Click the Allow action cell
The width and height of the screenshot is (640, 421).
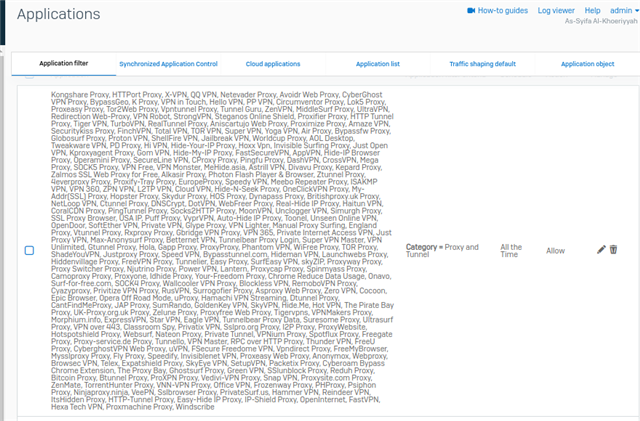pyautogui.click(x=556, y=251)
